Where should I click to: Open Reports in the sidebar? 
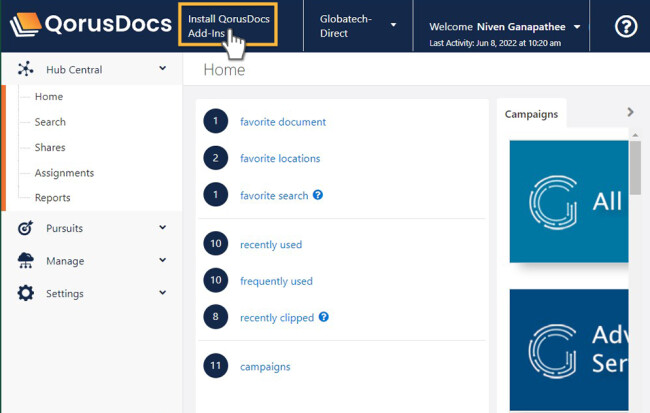(53, 198)
